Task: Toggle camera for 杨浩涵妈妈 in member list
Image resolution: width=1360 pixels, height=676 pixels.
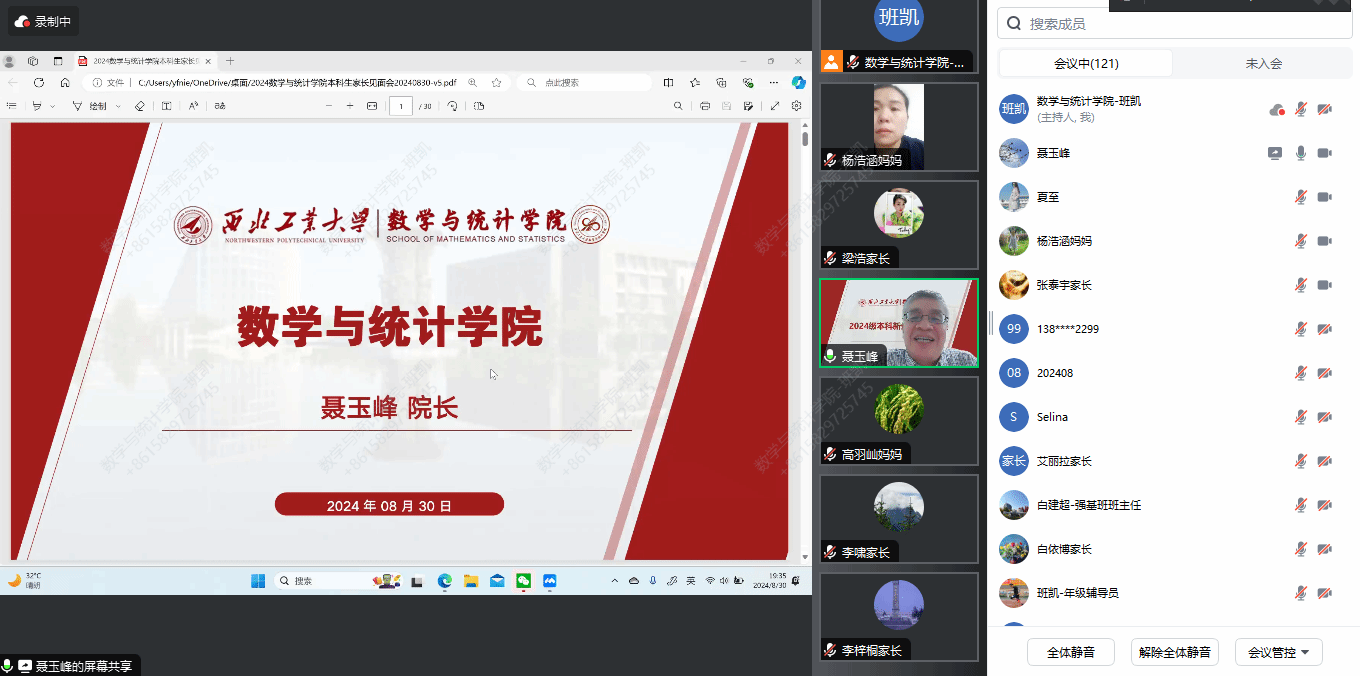Action: point(1325,241)
